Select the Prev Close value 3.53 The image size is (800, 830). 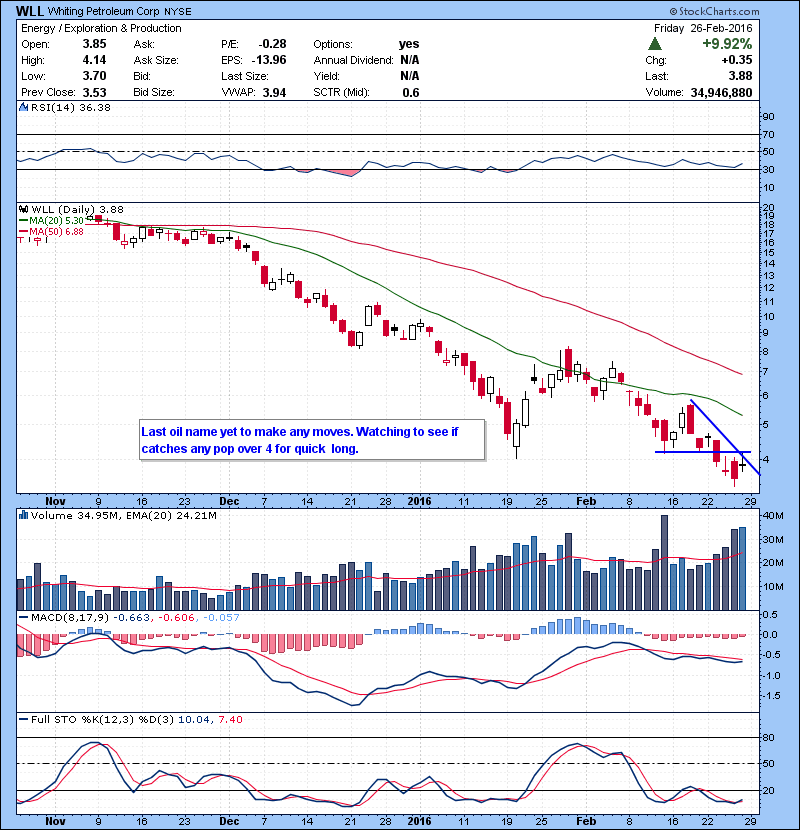point(94,93)
